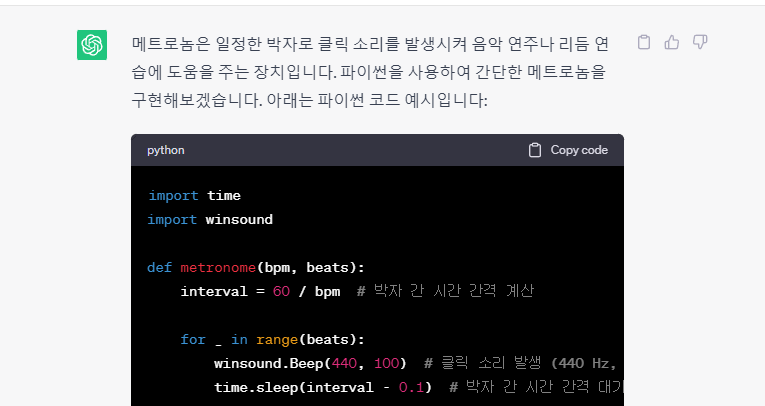This screenshot has height=406, width=765.
Task: Click the 'import winsound' code line
Action: [210, 219]
